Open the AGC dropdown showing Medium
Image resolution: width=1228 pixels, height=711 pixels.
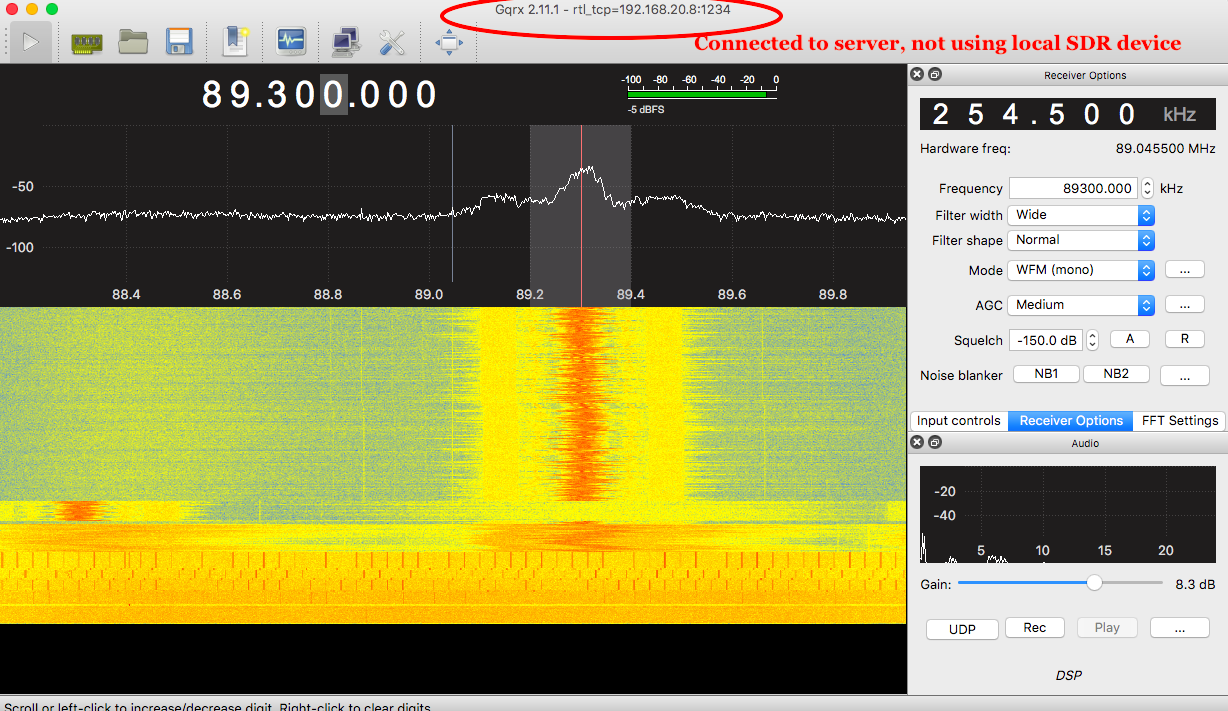[x=1081, y=305]
